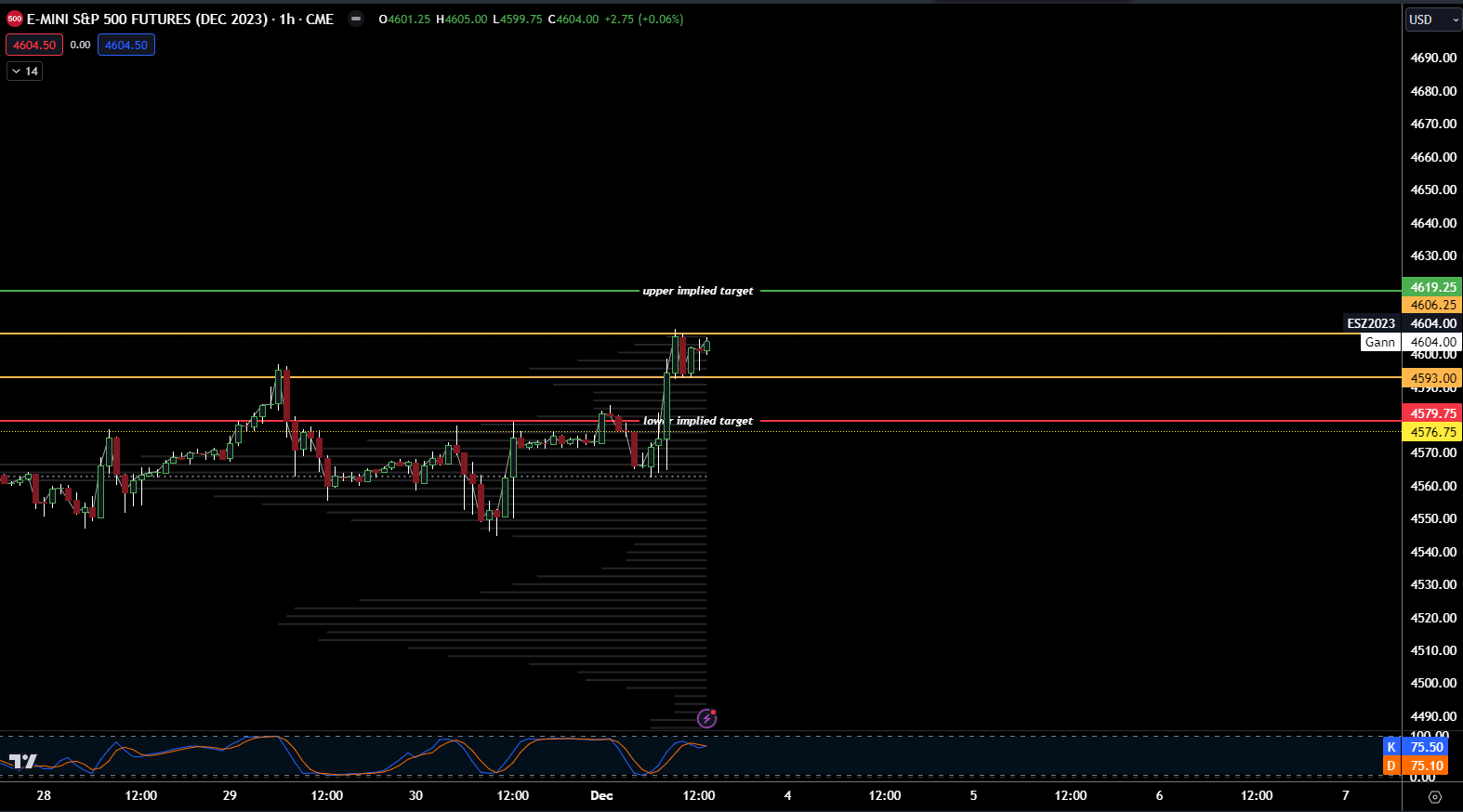Select the lower implied target label
The image size is (1463, 812).
698,421
